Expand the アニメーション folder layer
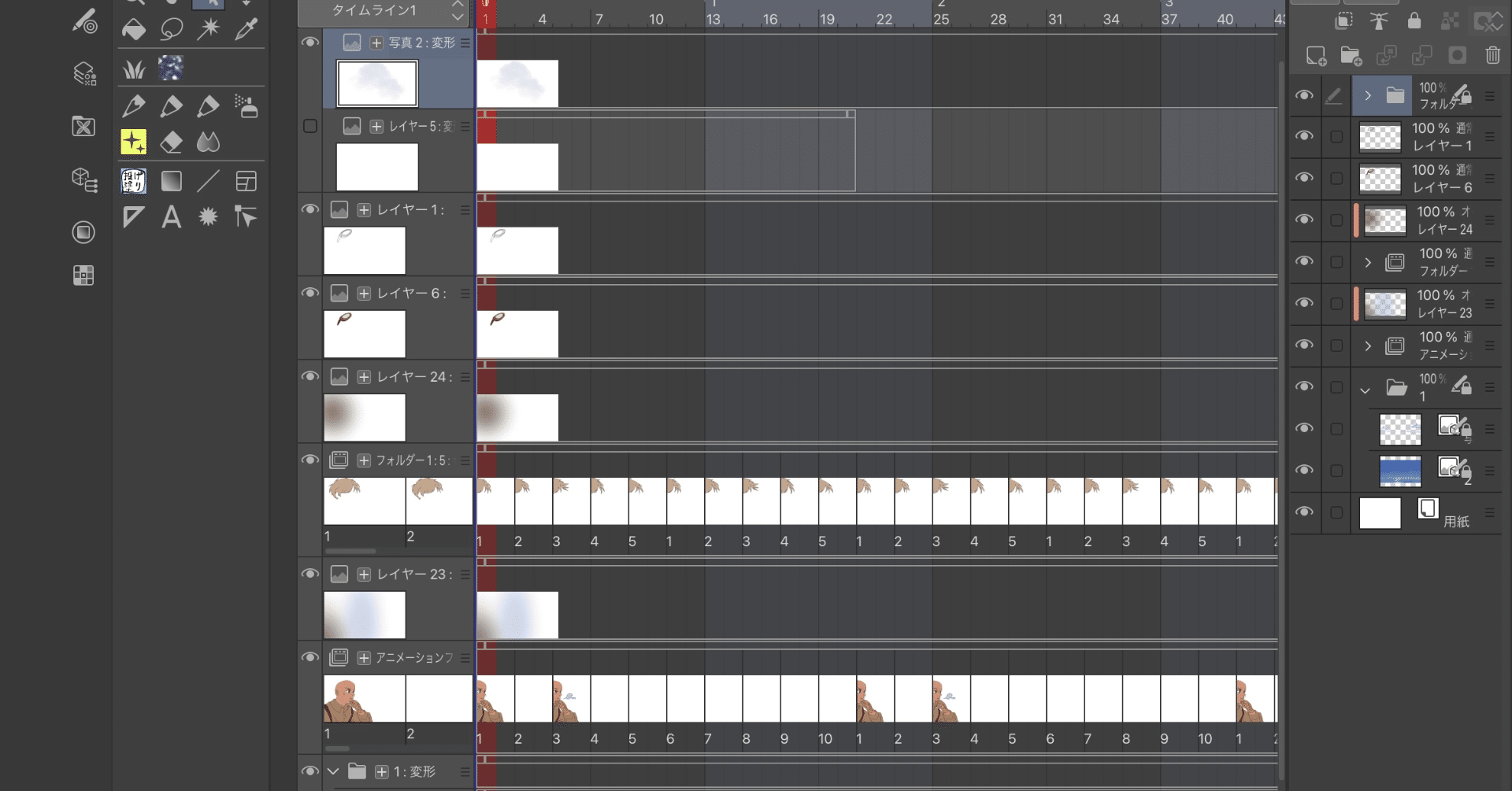Image resolution: width=1512 pixels, height=791 pixels. (1368, 346)
